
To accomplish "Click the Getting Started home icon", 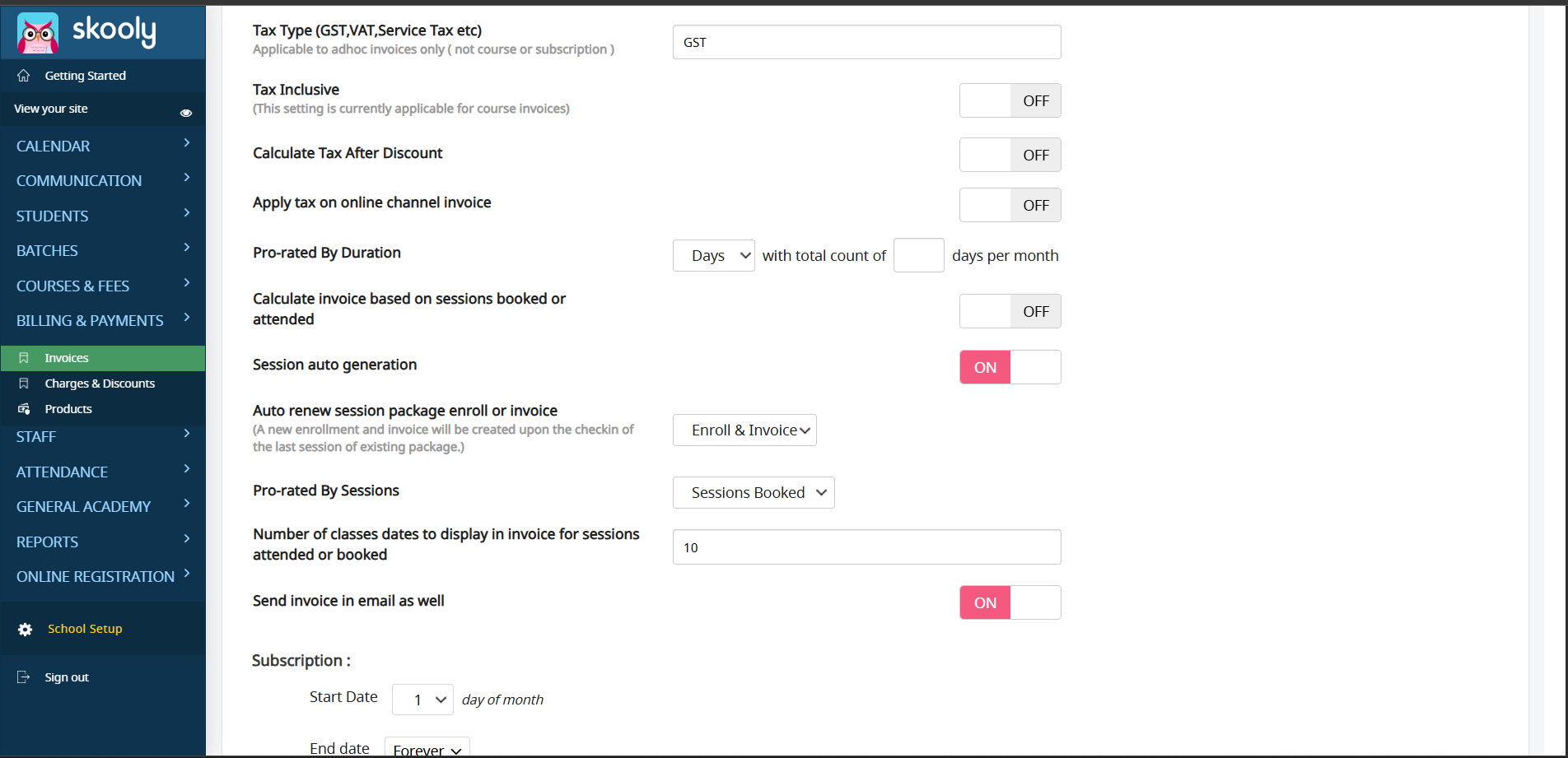I will click(24, 76).
